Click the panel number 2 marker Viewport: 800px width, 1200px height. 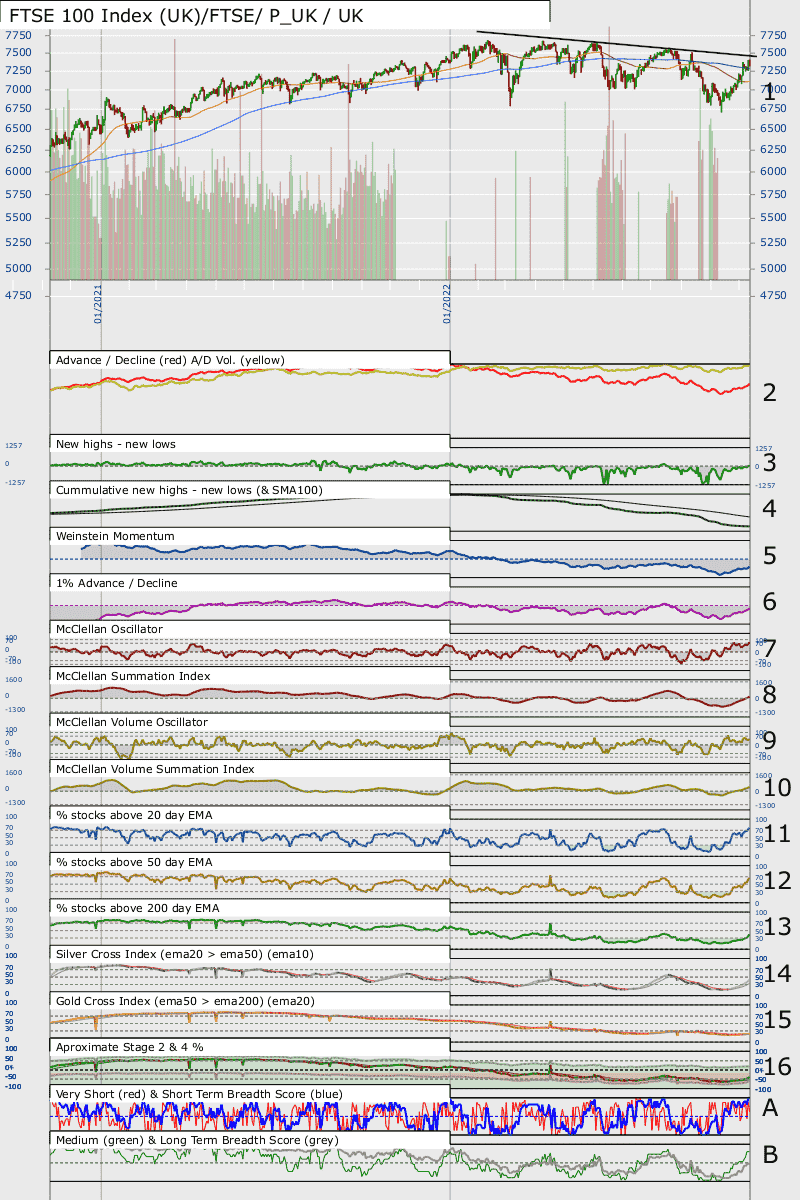769,392
